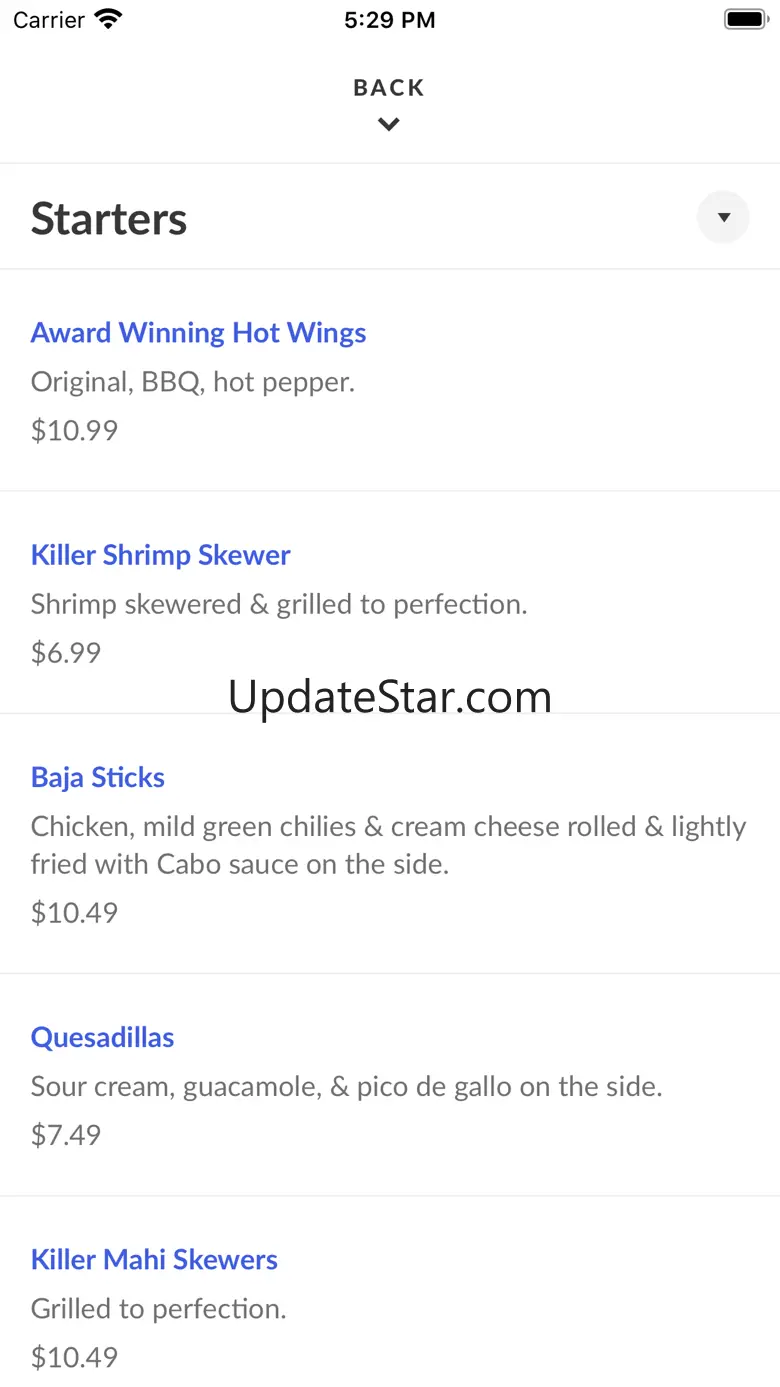Screen dimensions: 780x1387
Task: Tap the Wi-Fi status icon
Action: coord(108,19)
